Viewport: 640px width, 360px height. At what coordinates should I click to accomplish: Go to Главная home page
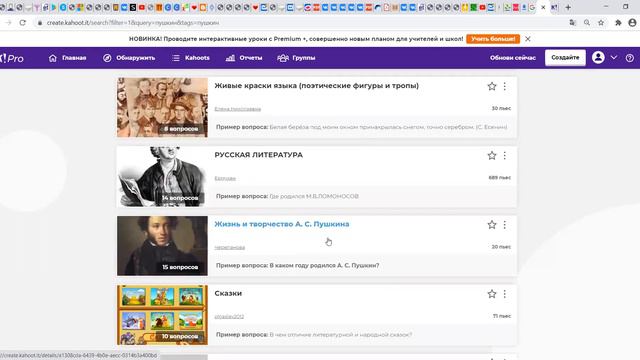point(67,58)
